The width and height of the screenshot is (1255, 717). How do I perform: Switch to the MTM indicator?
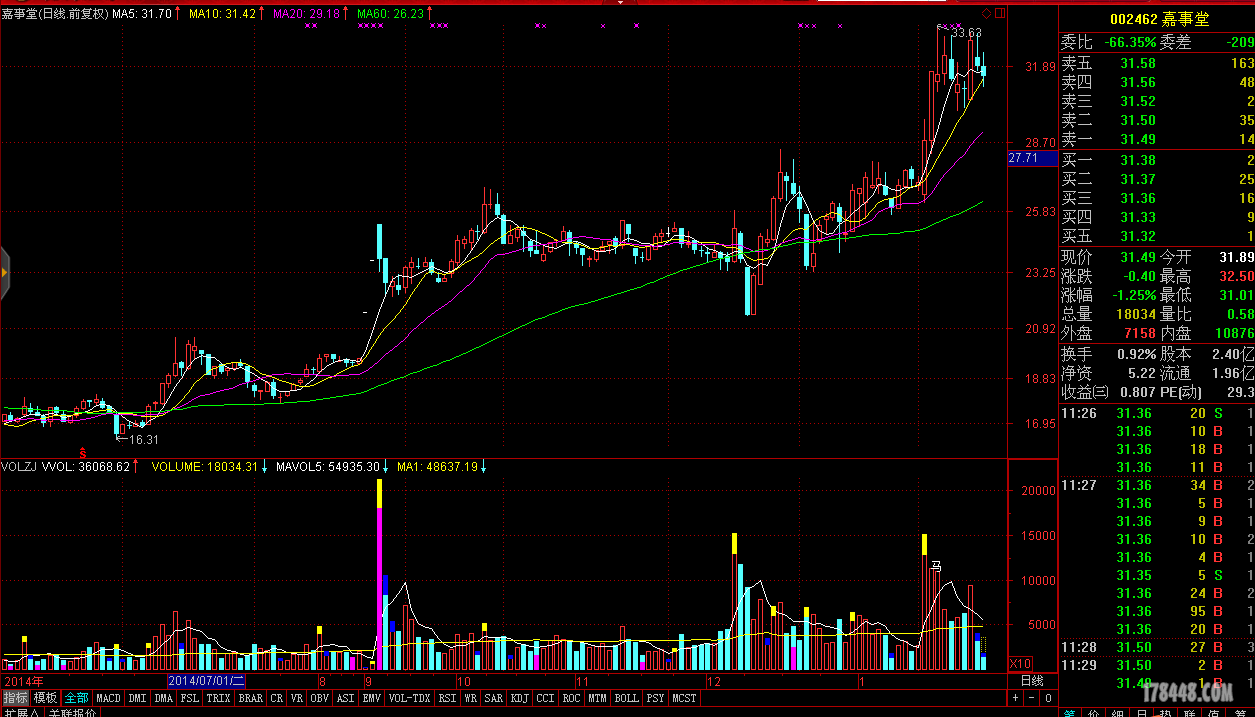598,698
